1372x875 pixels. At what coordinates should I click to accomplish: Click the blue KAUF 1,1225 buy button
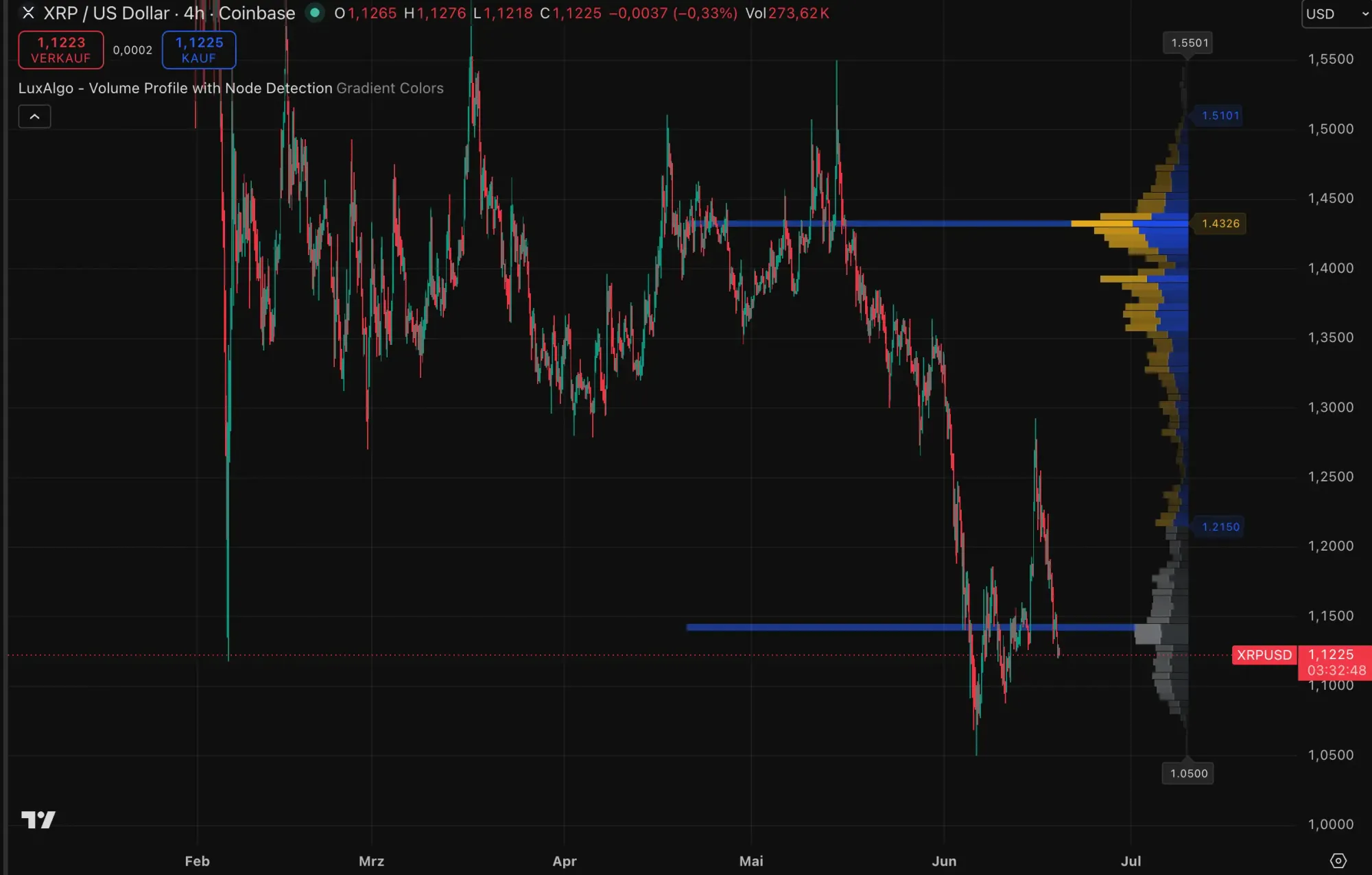[199, 50]
